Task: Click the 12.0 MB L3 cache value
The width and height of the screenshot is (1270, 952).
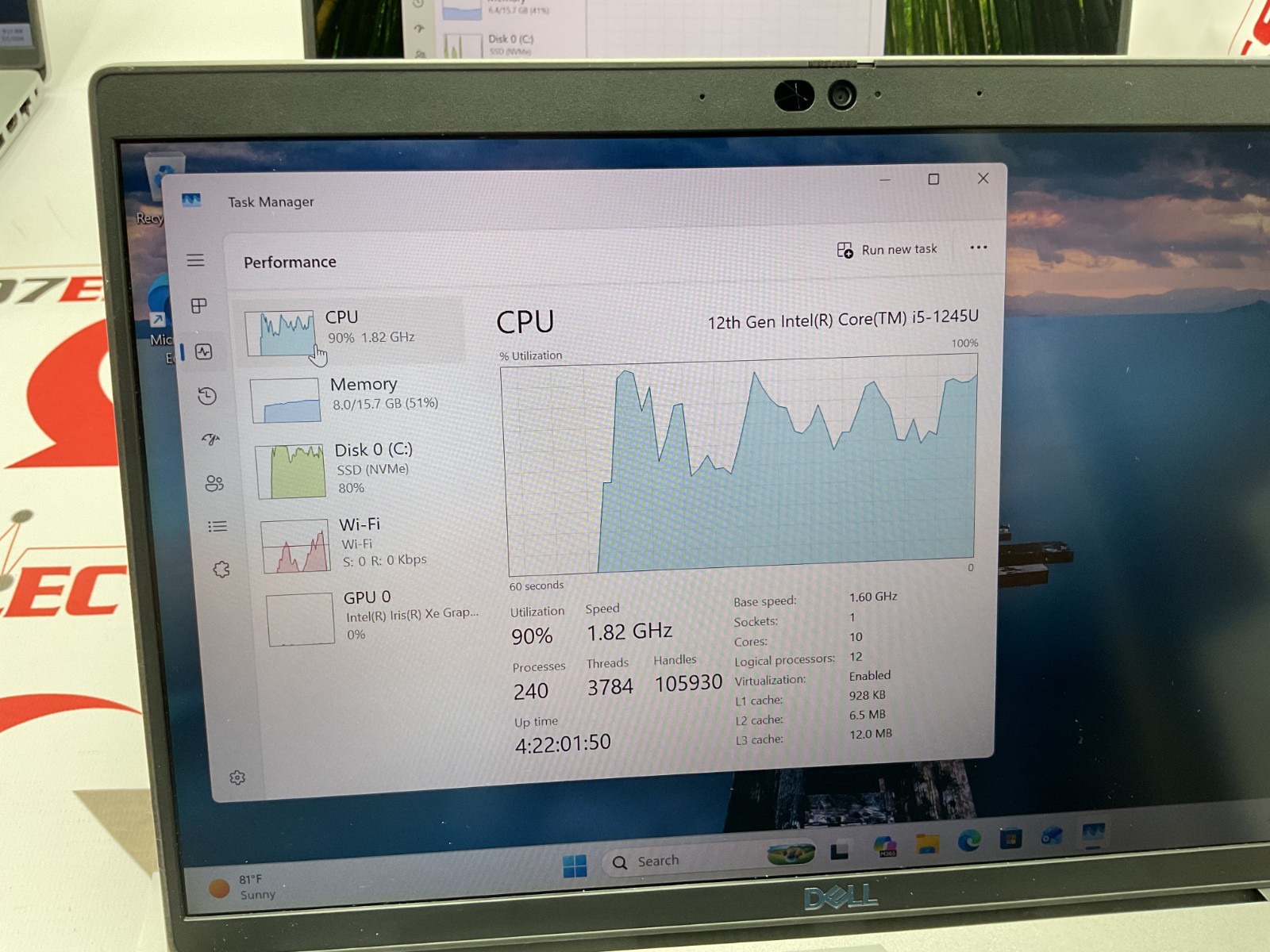Action: [x=871, y=734]
